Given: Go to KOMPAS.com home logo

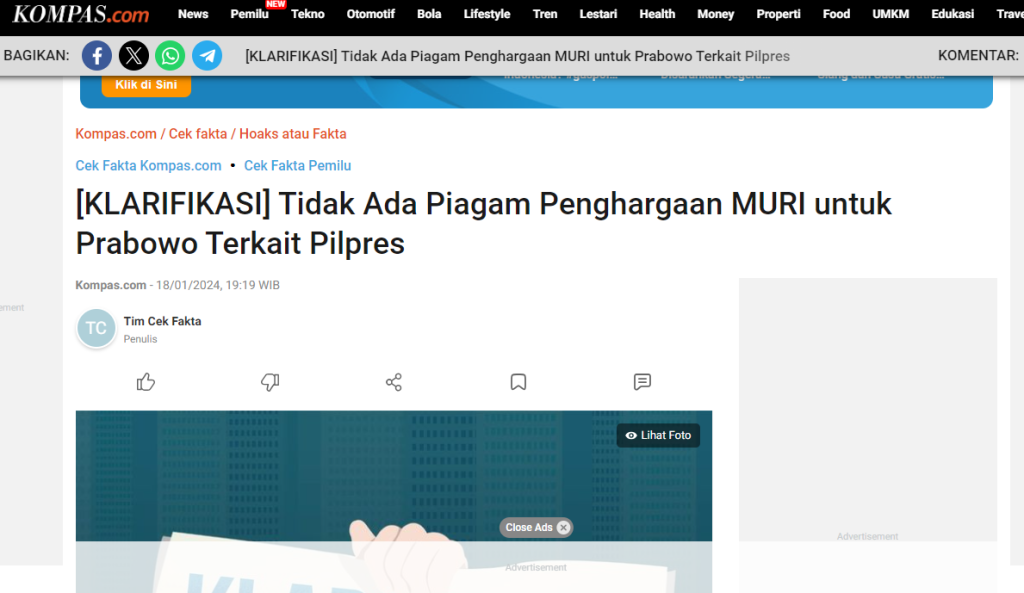Looking at the screenshot, I should point(81,14).
